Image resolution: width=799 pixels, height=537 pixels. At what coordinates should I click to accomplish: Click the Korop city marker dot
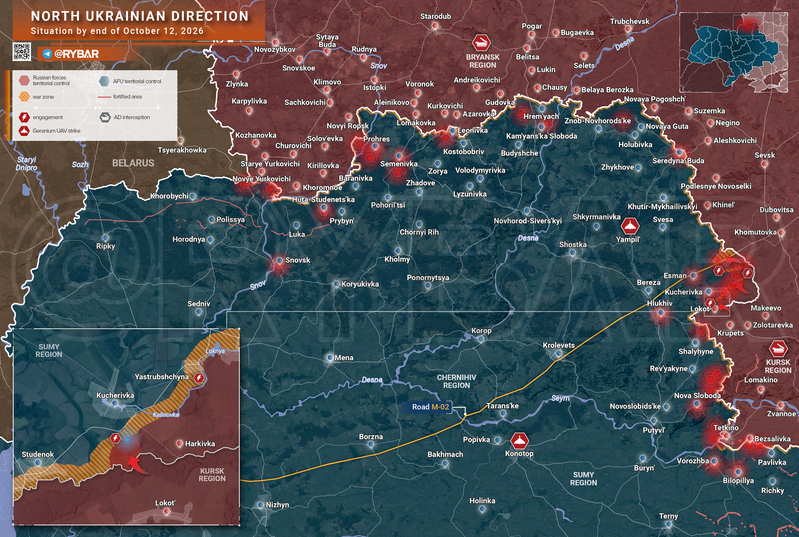(x=481, y=339)
